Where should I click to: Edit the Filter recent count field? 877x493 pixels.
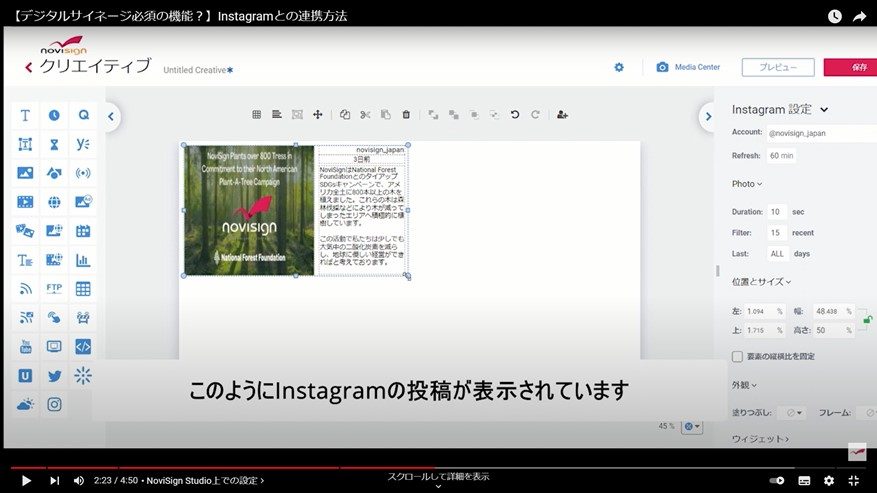click(x=776, y=233)
